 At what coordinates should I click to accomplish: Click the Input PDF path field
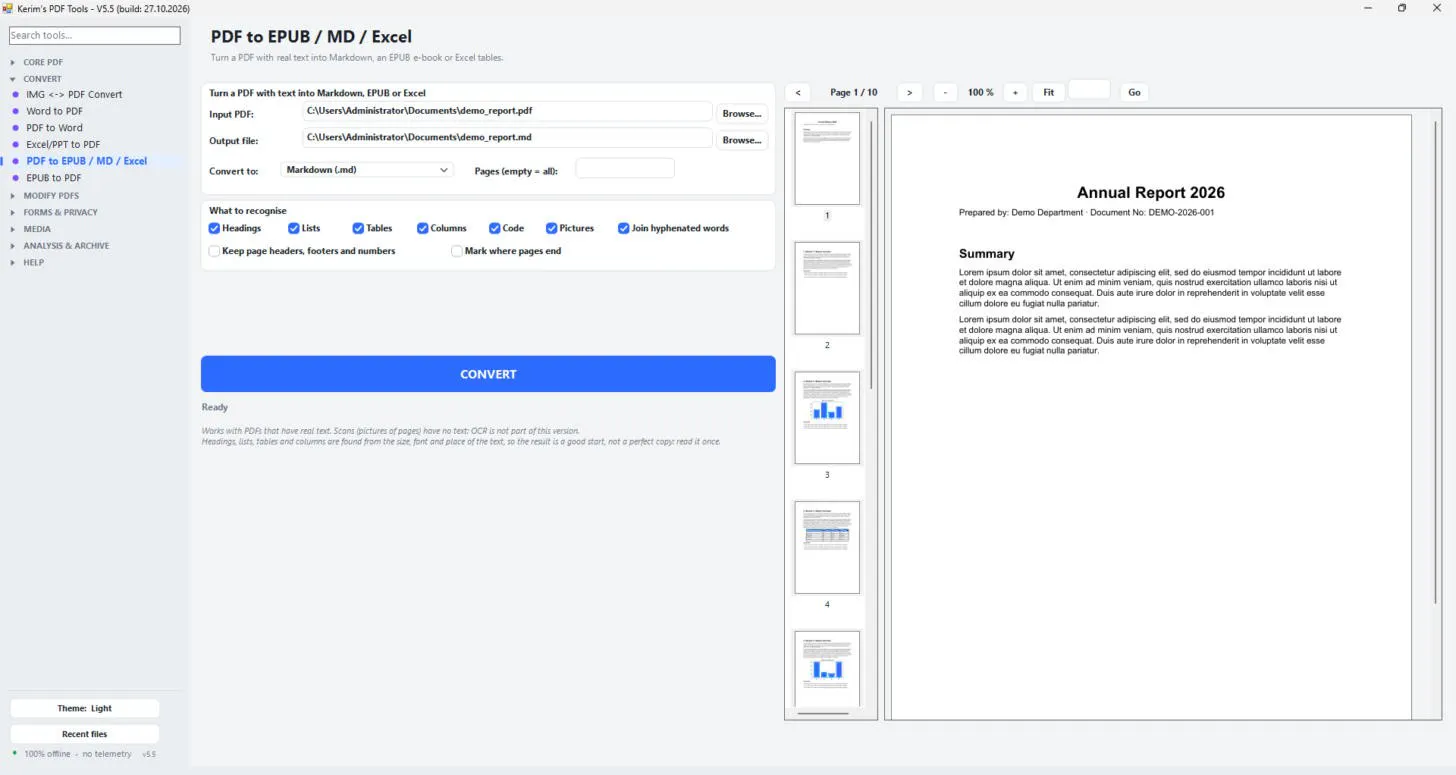click(x=507, y=111)
